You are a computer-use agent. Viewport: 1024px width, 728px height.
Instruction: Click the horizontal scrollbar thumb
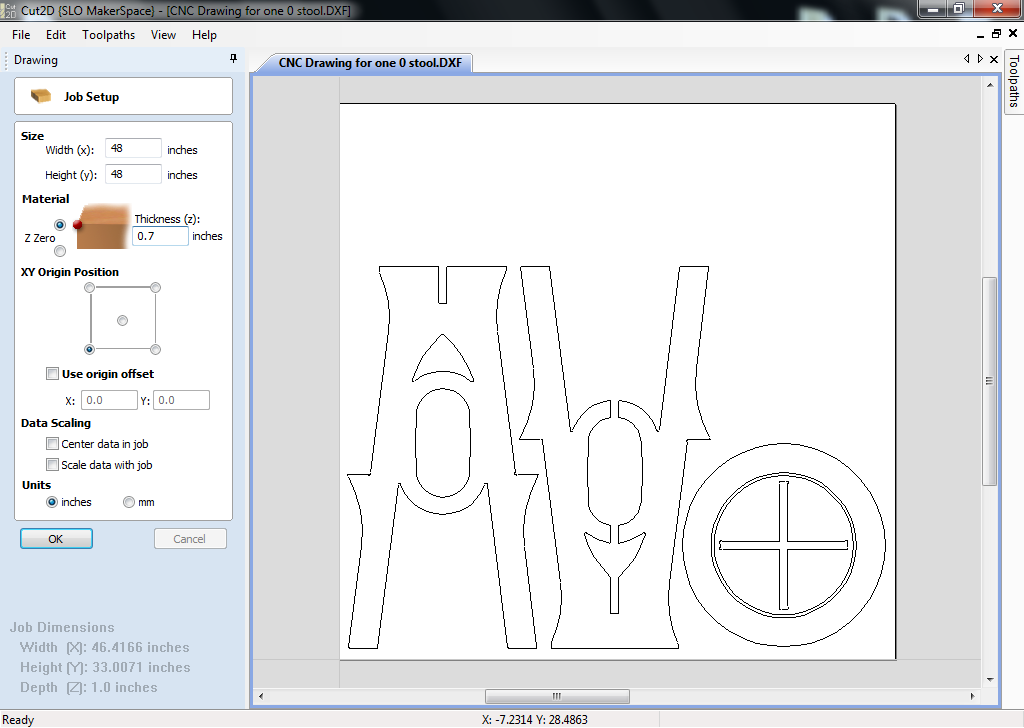pos(557,696)
